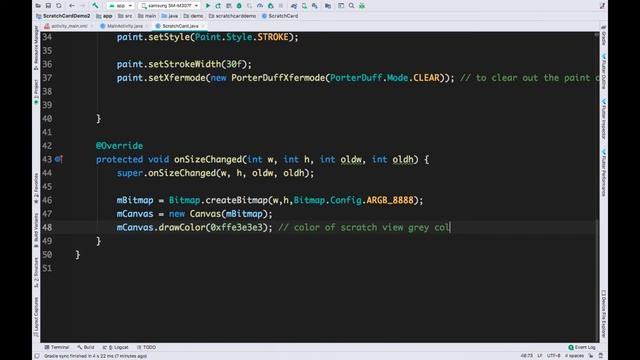Click PorterDuffXfermode on line 37
This screenshot has height=360, width=640.
click(278, 78)
